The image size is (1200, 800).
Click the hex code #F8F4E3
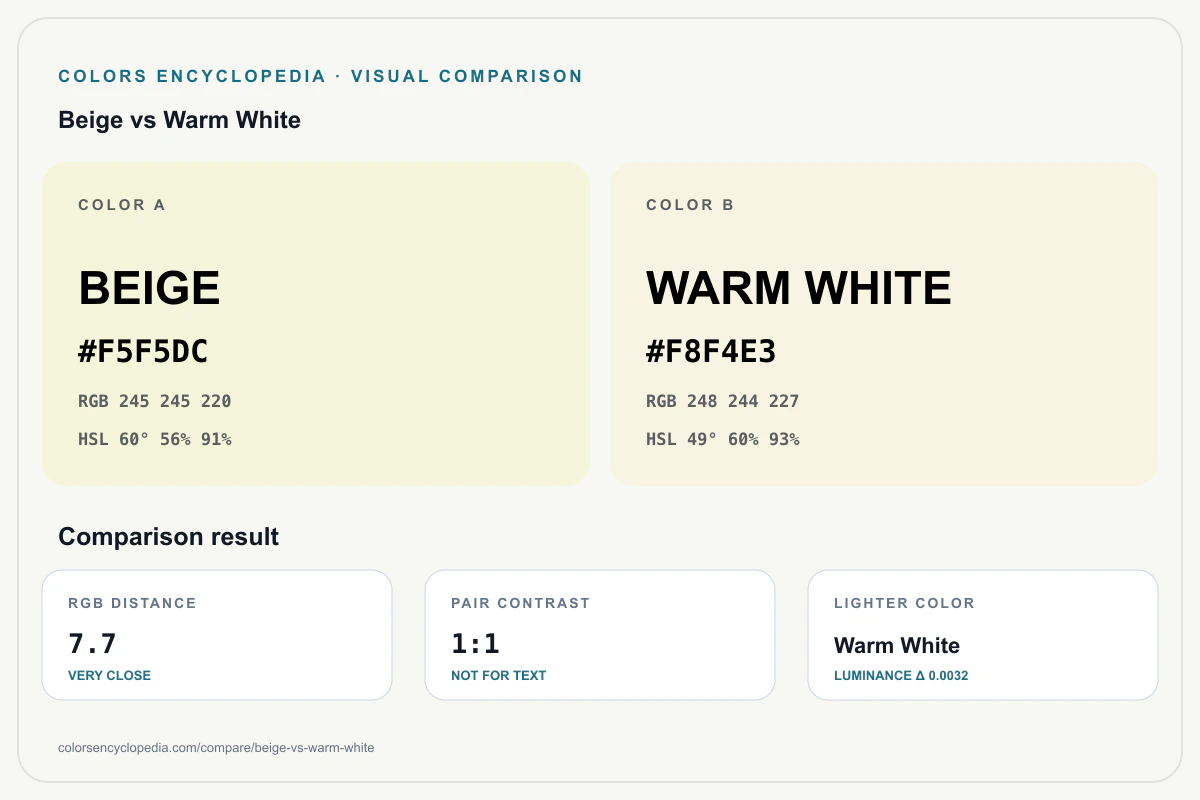coord(711,352)
